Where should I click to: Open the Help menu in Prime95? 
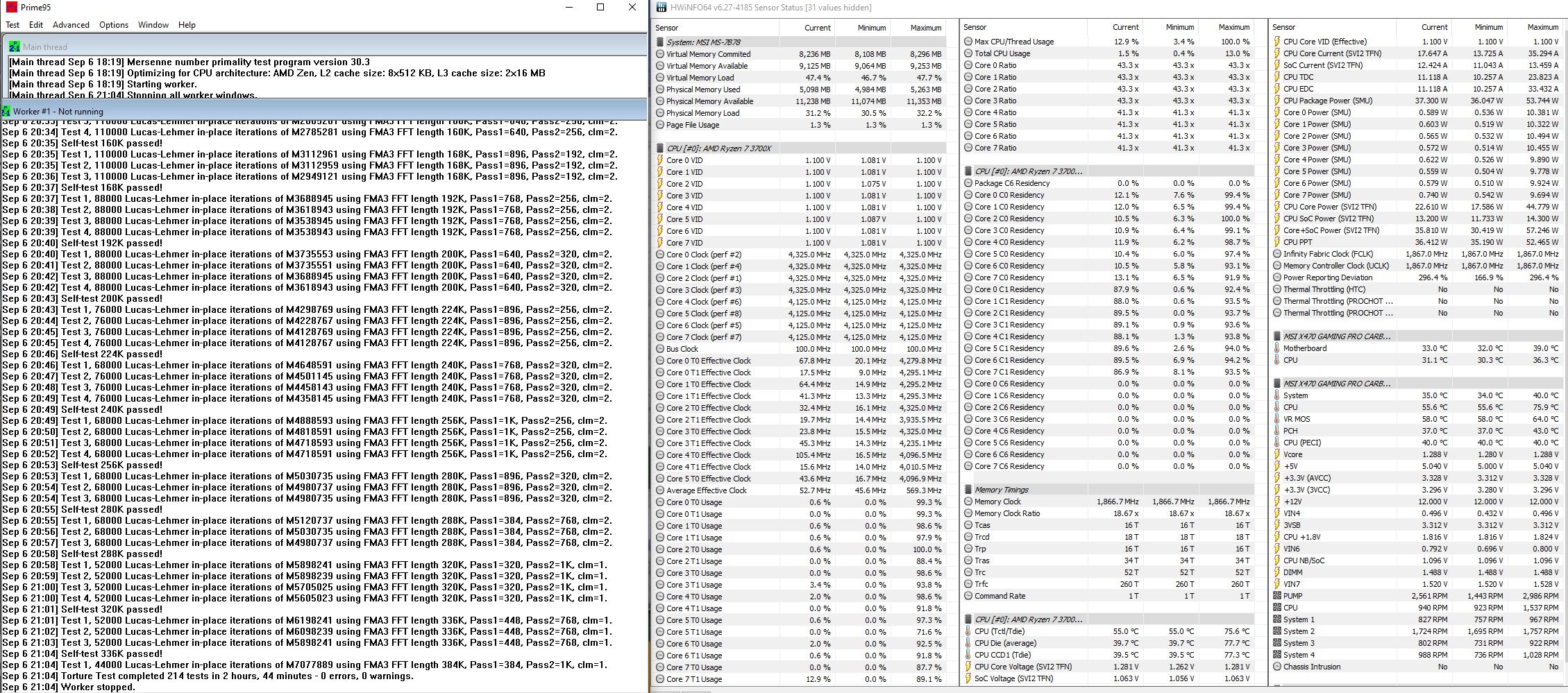click(x=187, y=25)
